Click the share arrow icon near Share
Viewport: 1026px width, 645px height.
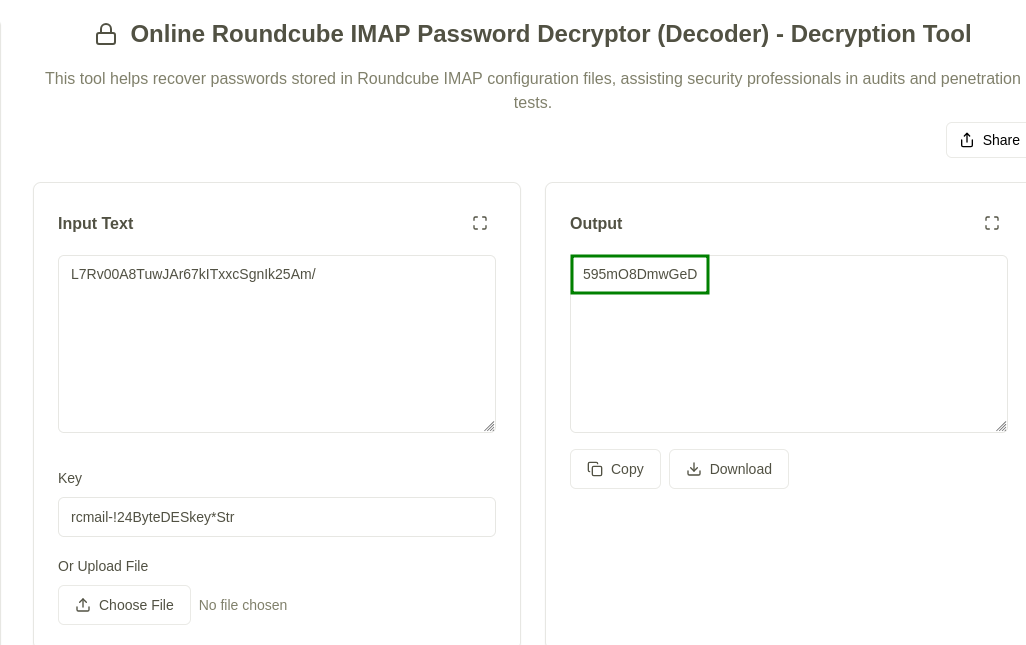point(967,140)
